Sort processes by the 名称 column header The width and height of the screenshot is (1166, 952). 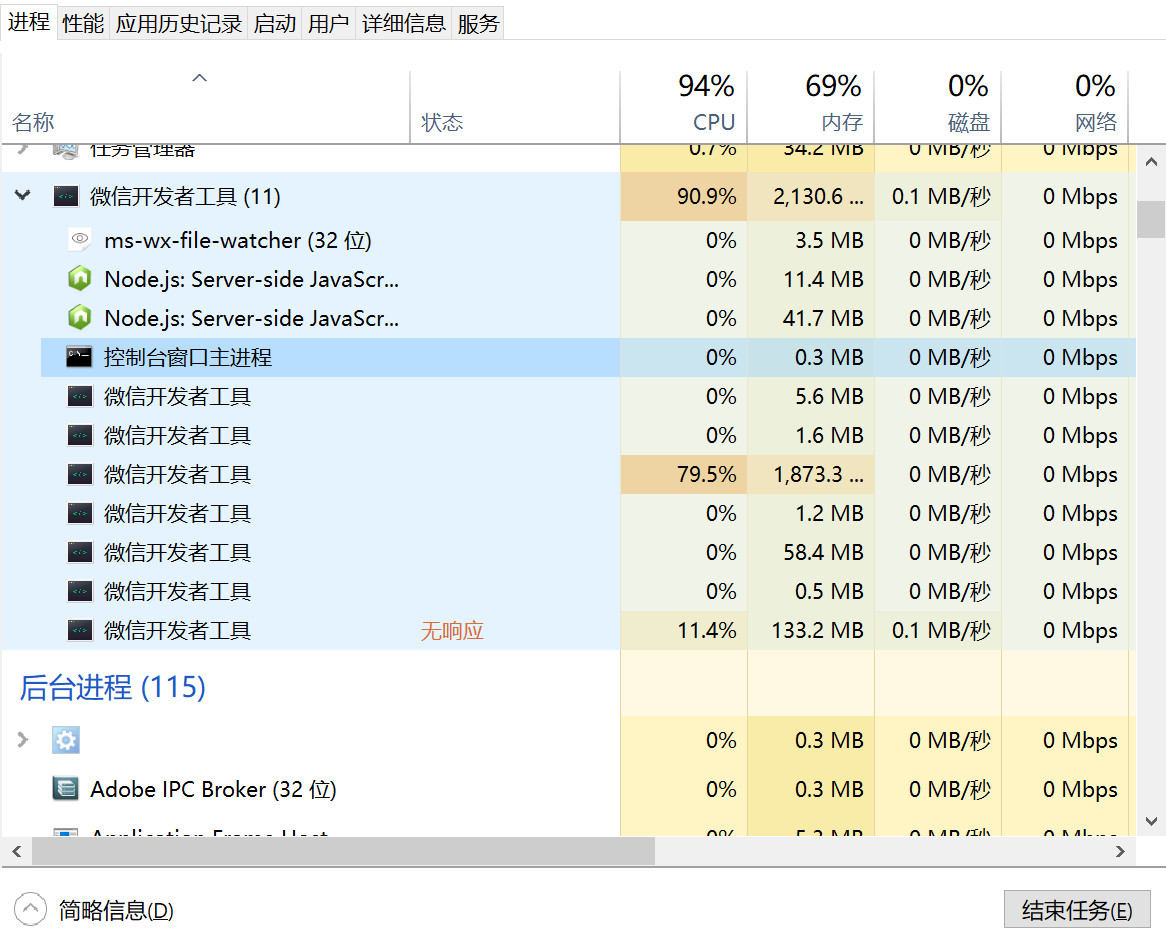(205, 106)
